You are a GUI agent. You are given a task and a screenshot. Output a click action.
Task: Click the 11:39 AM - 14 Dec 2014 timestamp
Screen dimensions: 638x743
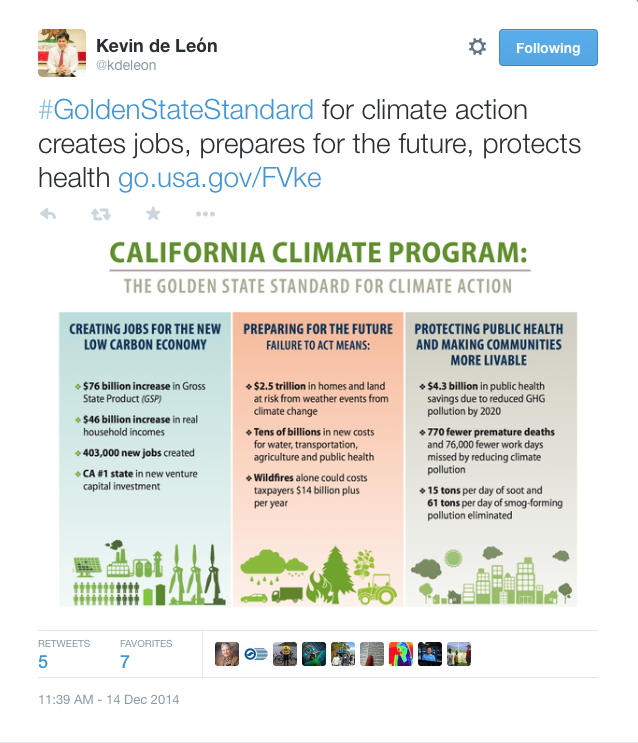109,700
